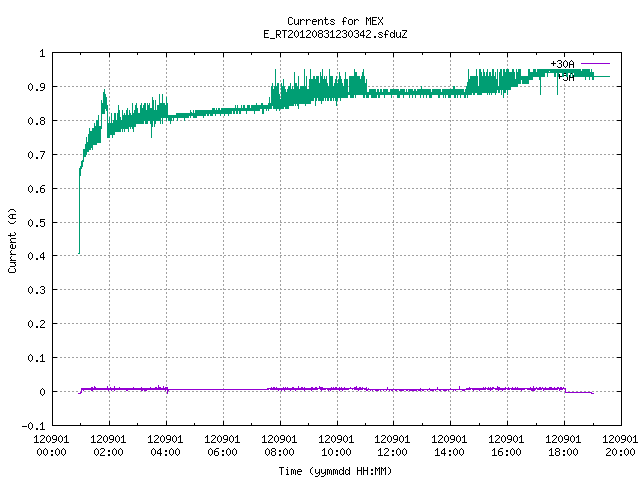The image size is (640, 480).
Task: Click x-axis tick '120901 02:00'
Action: [109, 446]
